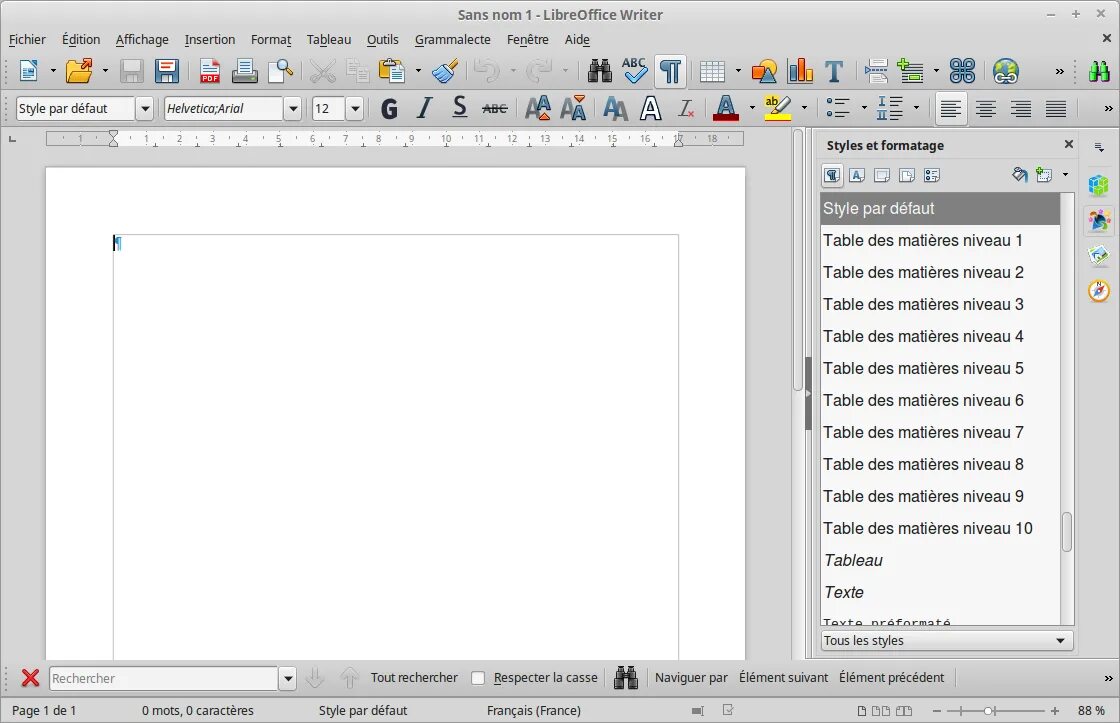Image resolution: width=1120 pixels, height=723 pixels.
Task: Decrease font size icon
Action: click(x=574, y=109)
